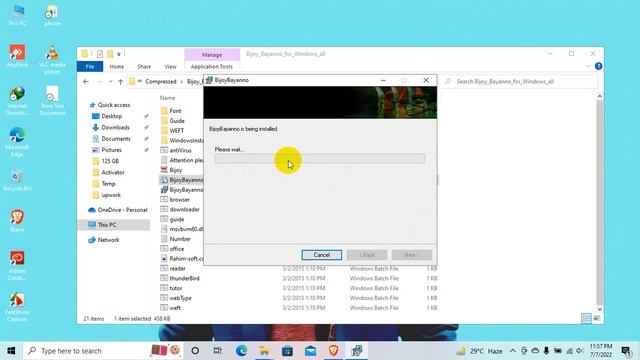Open Activator folder in sidebar
The height and width of the screenshot is (360, 640).
pos(113,172)
